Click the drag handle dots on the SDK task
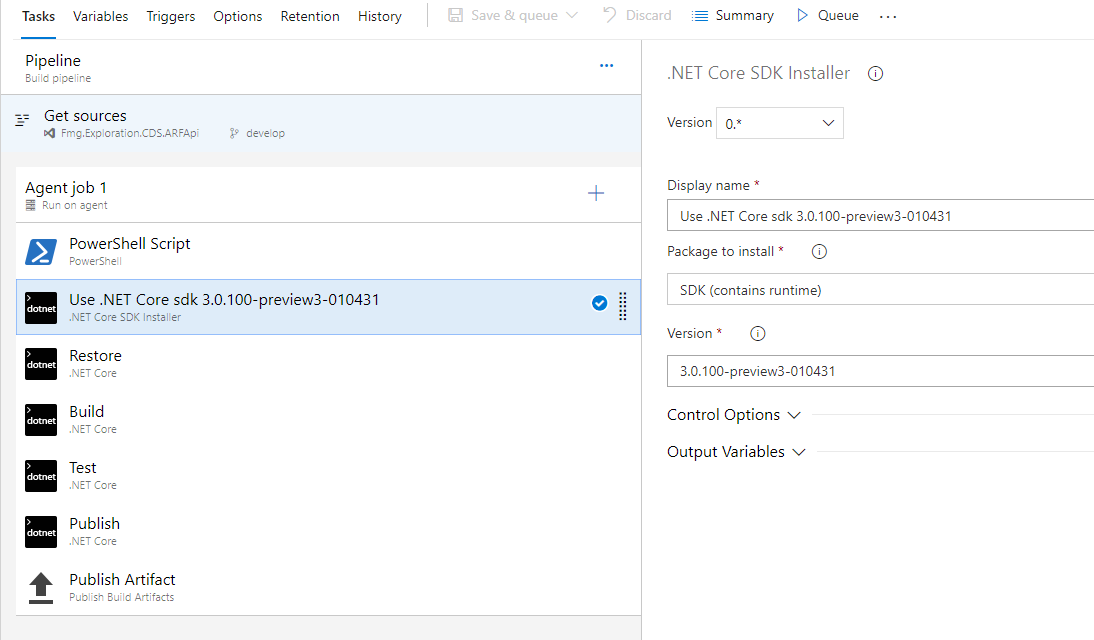Image resolution: width=1094 pixels, height=640 pixels. 623,306
